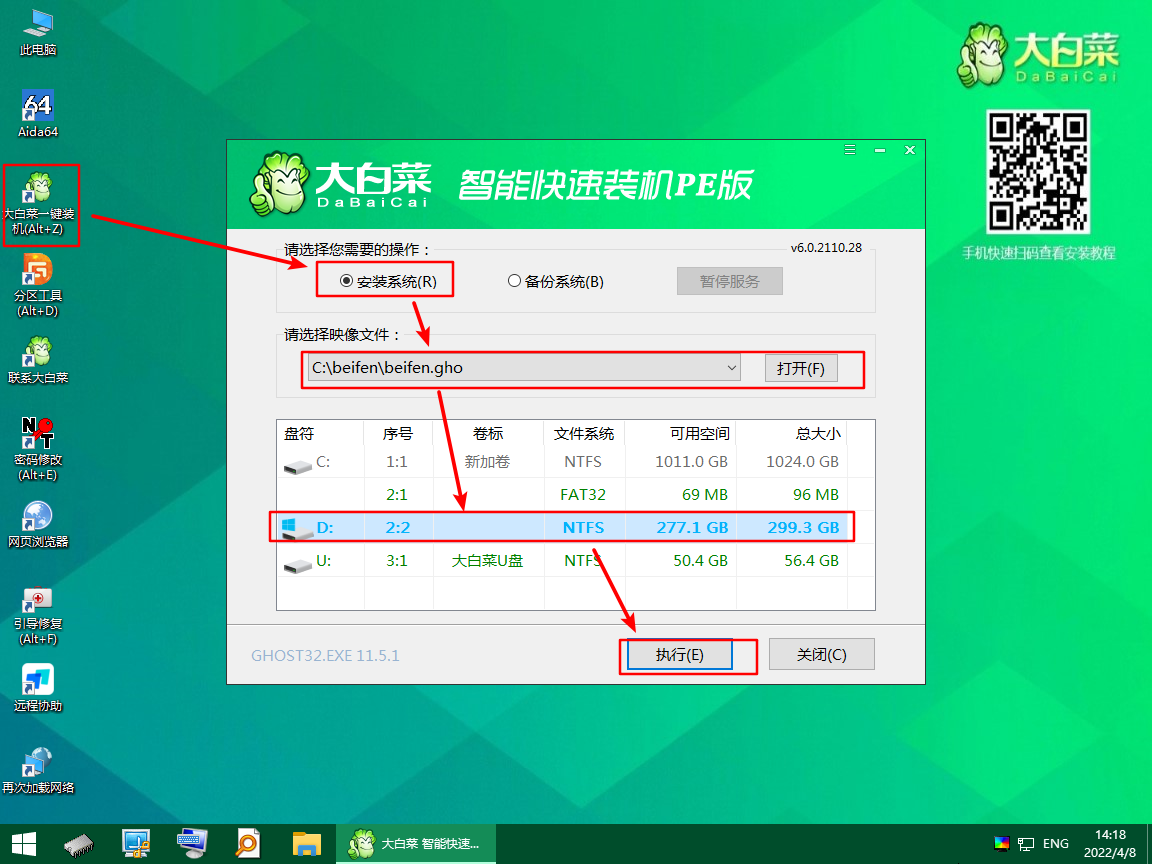This screenshot has width=1152, height=864.
Task: Click the 文件系统 column header
Action: pos(584,433)
